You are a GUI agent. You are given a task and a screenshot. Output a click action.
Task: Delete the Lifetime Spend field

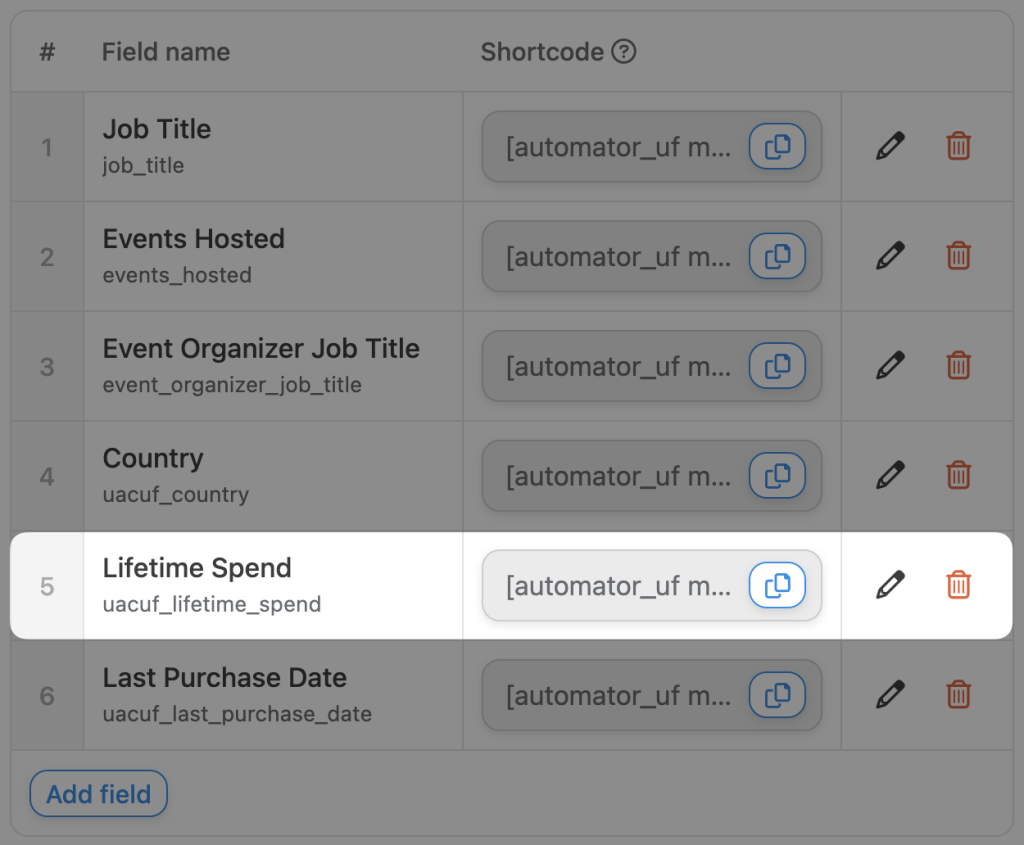[x=958, y=585]
